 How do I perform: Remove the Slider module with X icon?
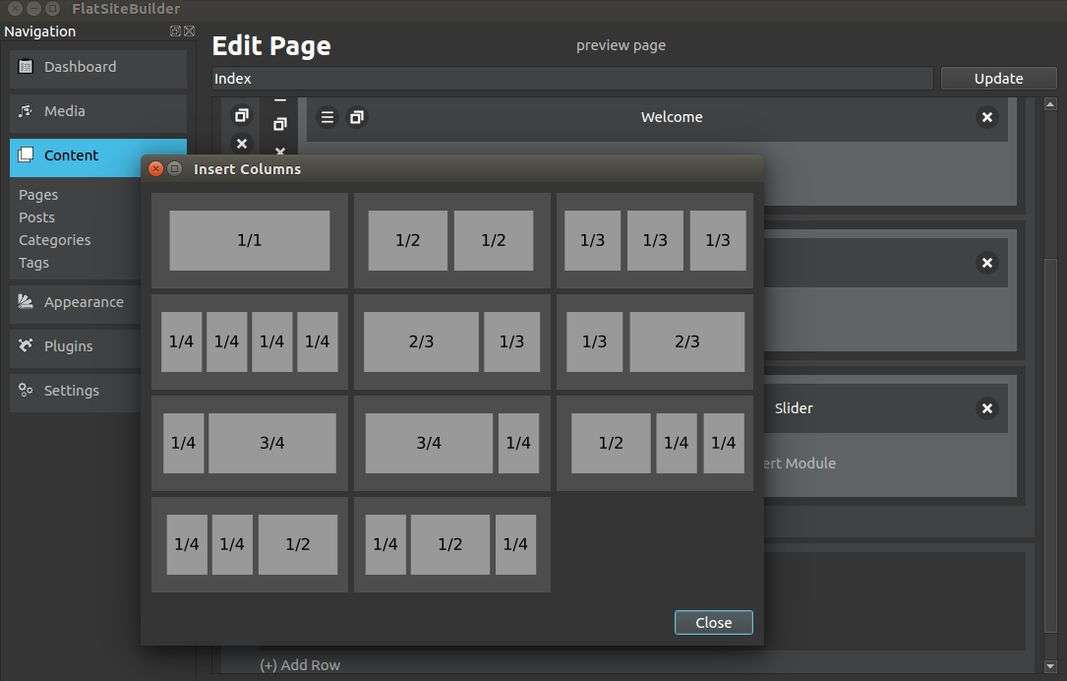pyautogui.click(x=987, y=408)
